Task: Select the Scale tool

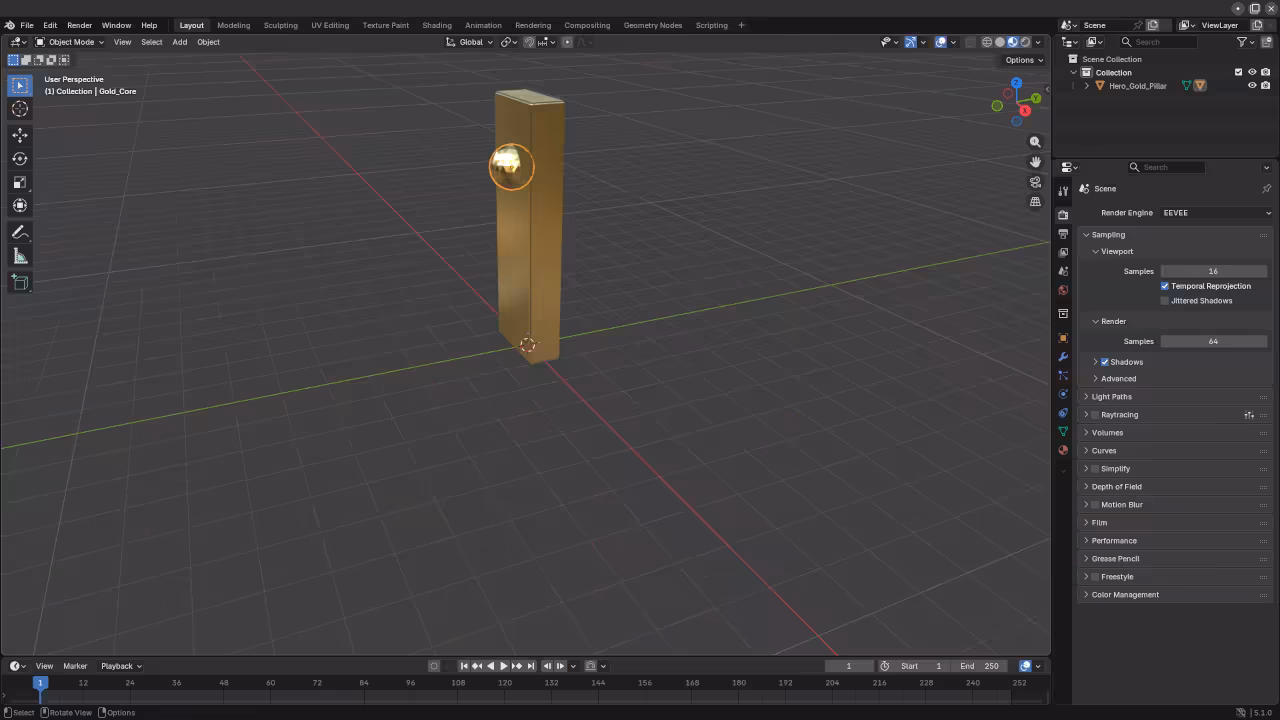Action: point(19,182)
